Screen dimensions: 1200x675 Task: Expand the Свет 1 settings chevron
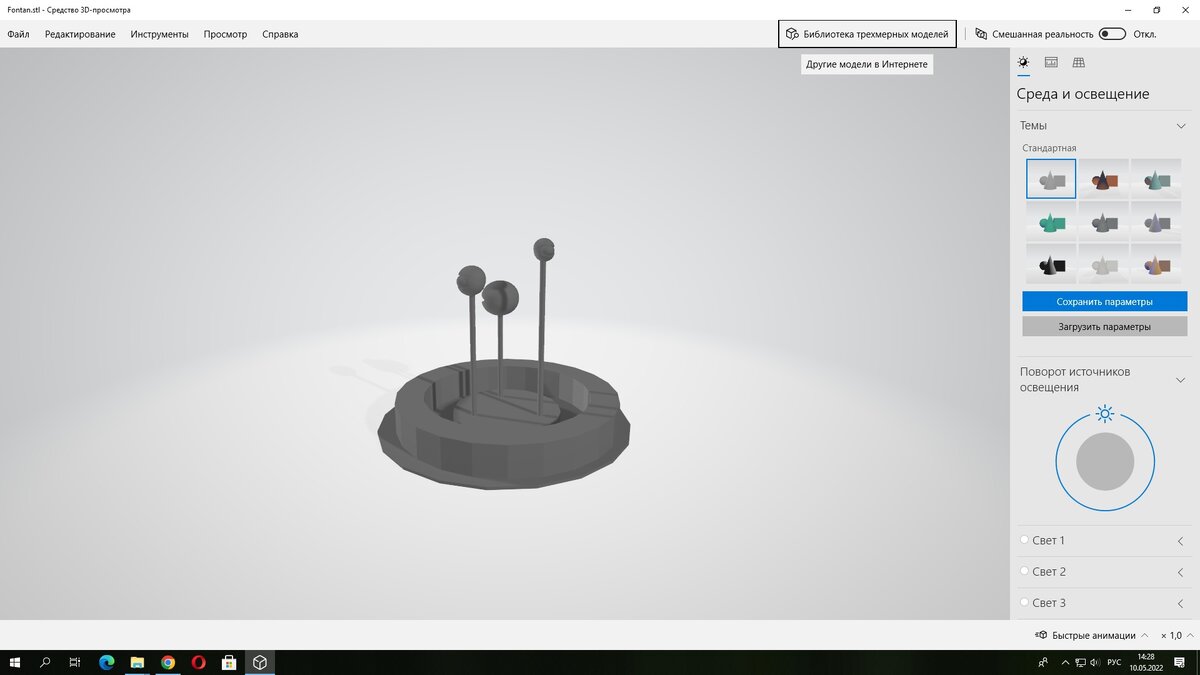pos(1180,541)
